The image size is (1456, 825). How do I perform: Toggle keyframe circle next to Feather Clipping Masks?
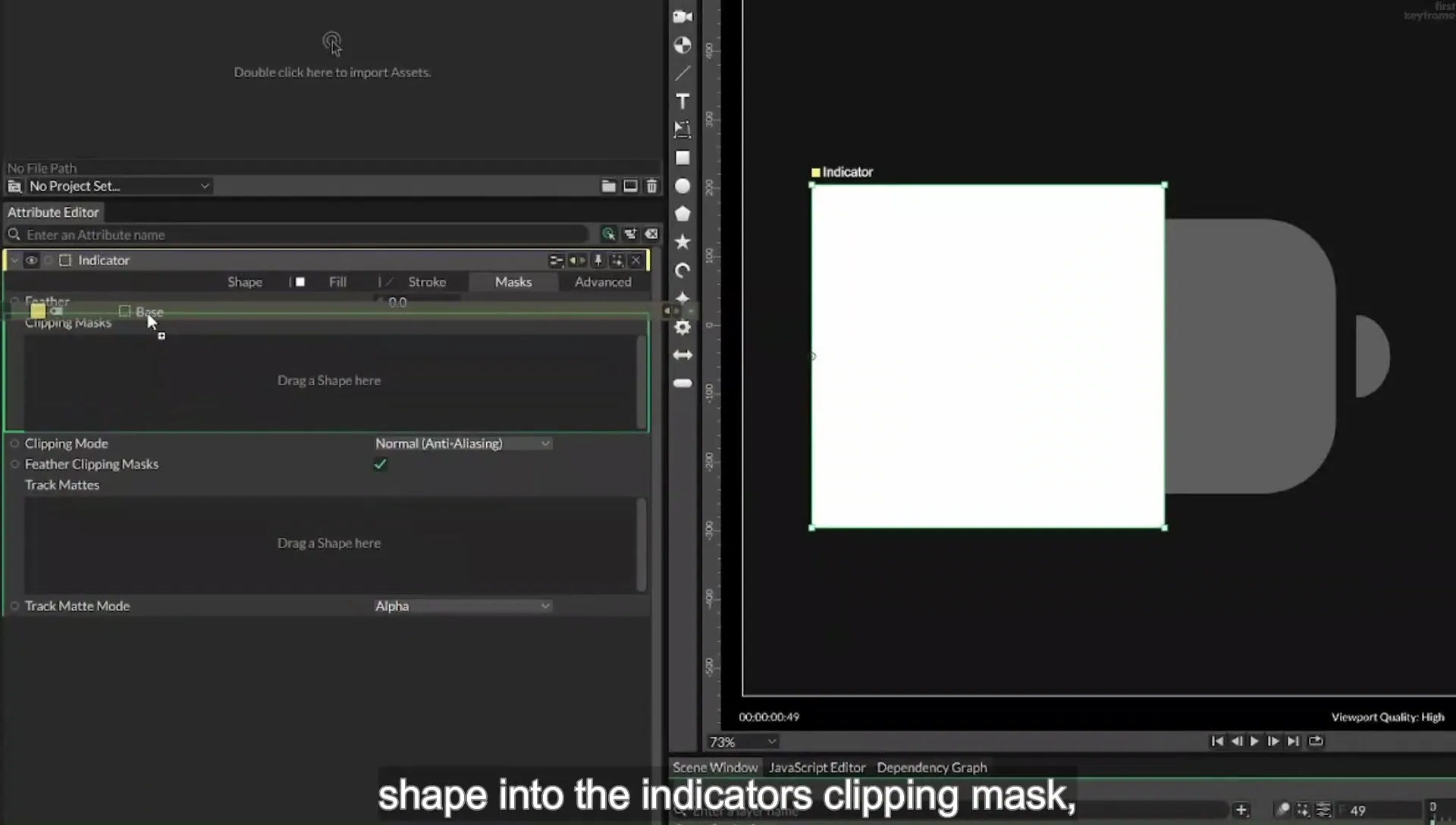tap(14, 464)
